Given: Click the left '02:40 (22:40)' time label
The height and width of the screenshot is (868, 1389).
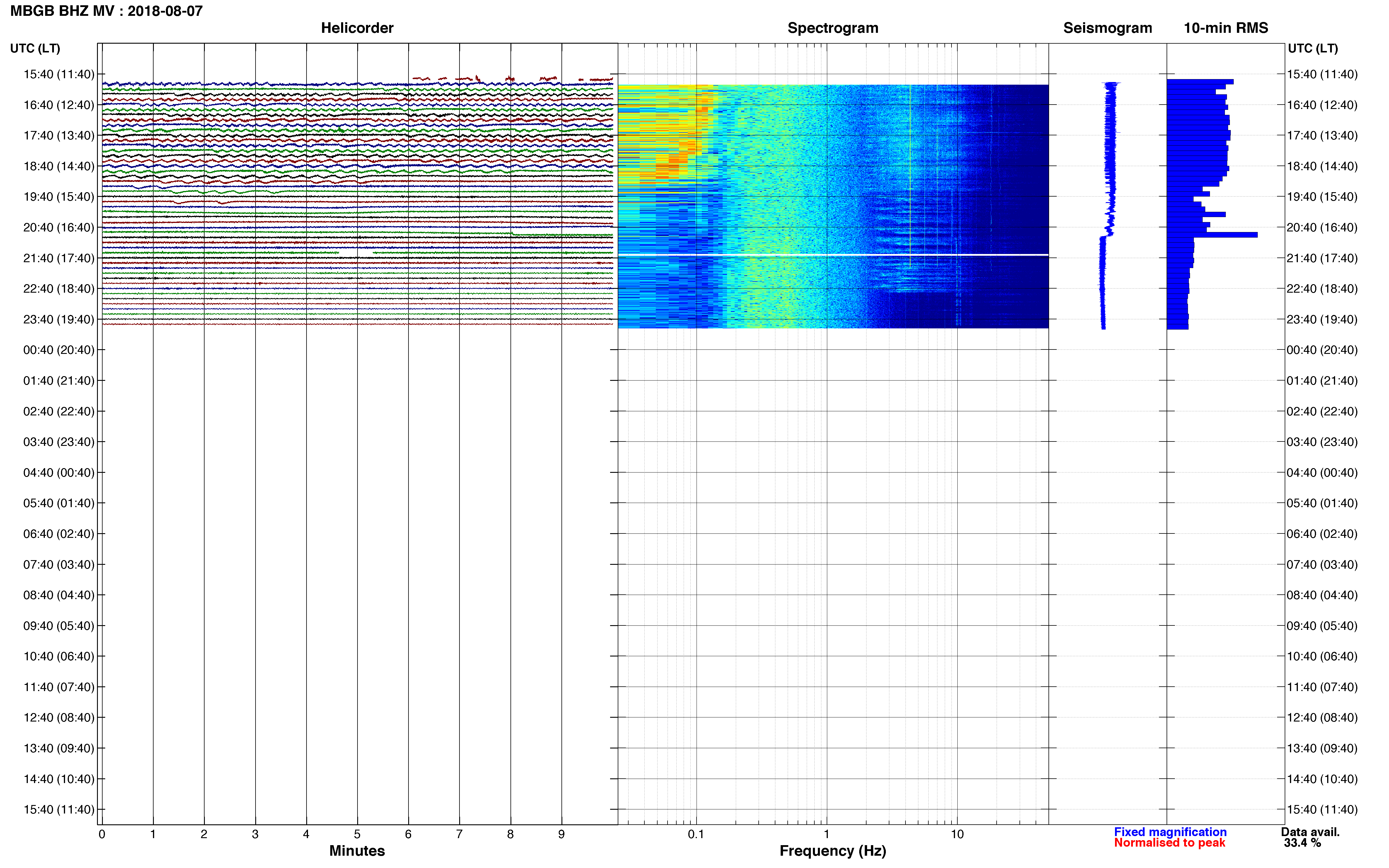Looking at the screenshot, I should pos(59,412).
